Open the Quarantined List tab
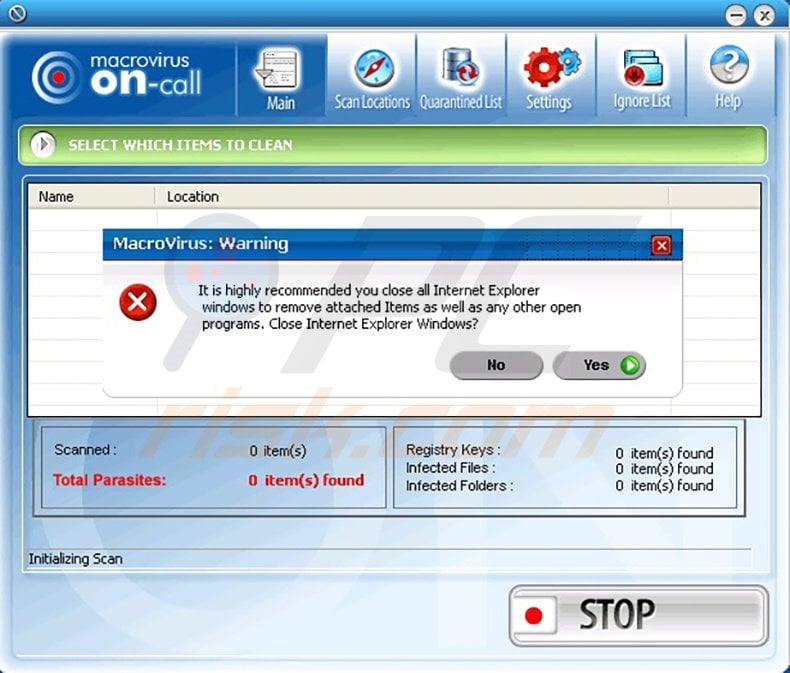 (461, 77)
